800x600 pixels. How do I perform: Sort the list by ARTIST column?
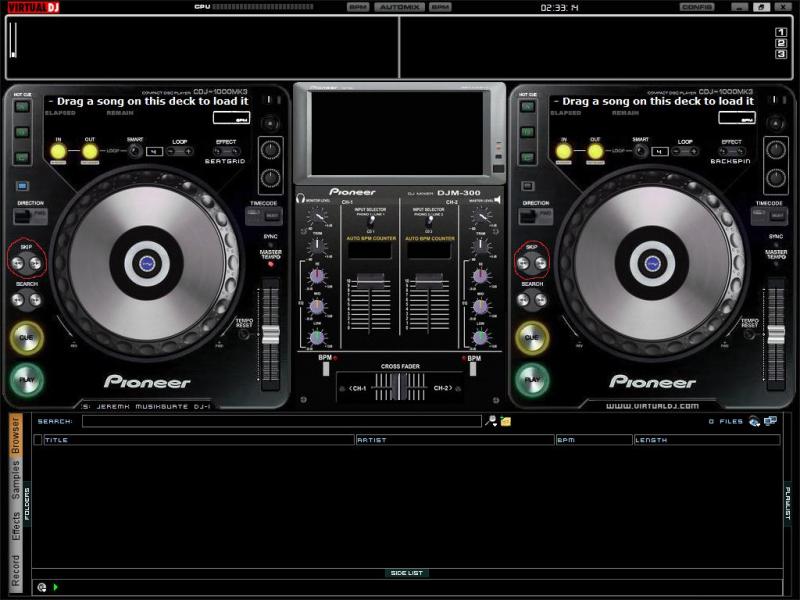point(455,440)
